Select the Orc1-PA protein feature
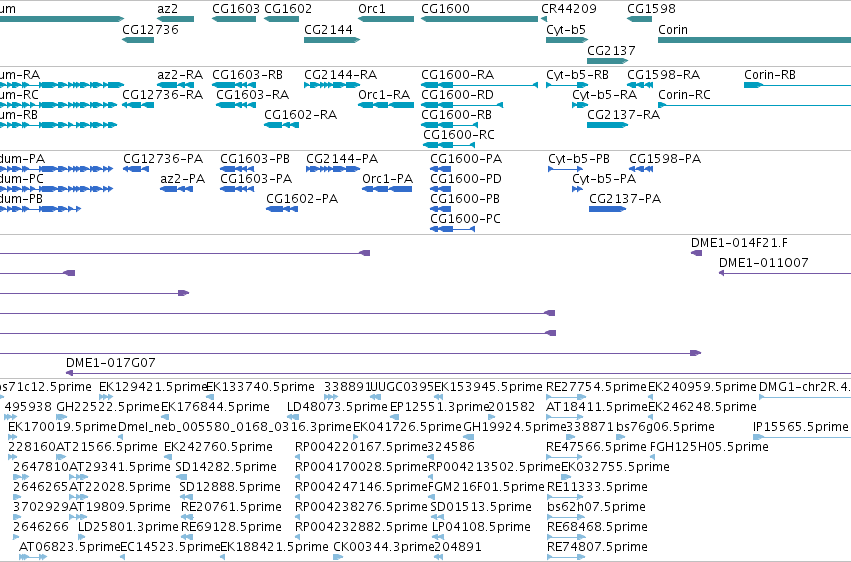Image resolution: width=851 pixels, height=562 pixels. [x=387, y=189]
